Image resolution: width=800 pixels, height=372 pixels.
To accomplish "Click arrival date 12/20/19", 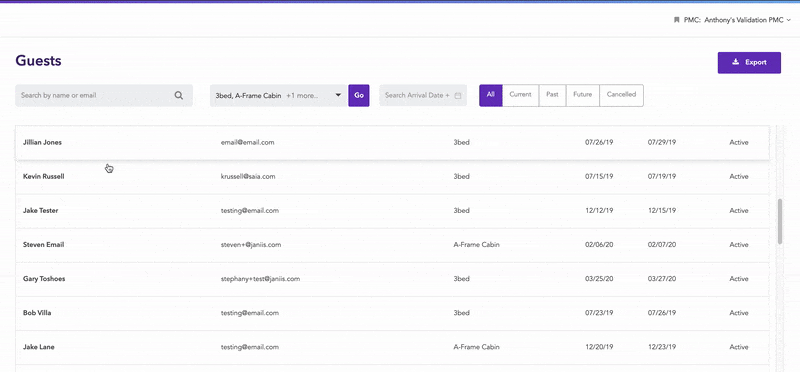I will [x=599, y=347].
